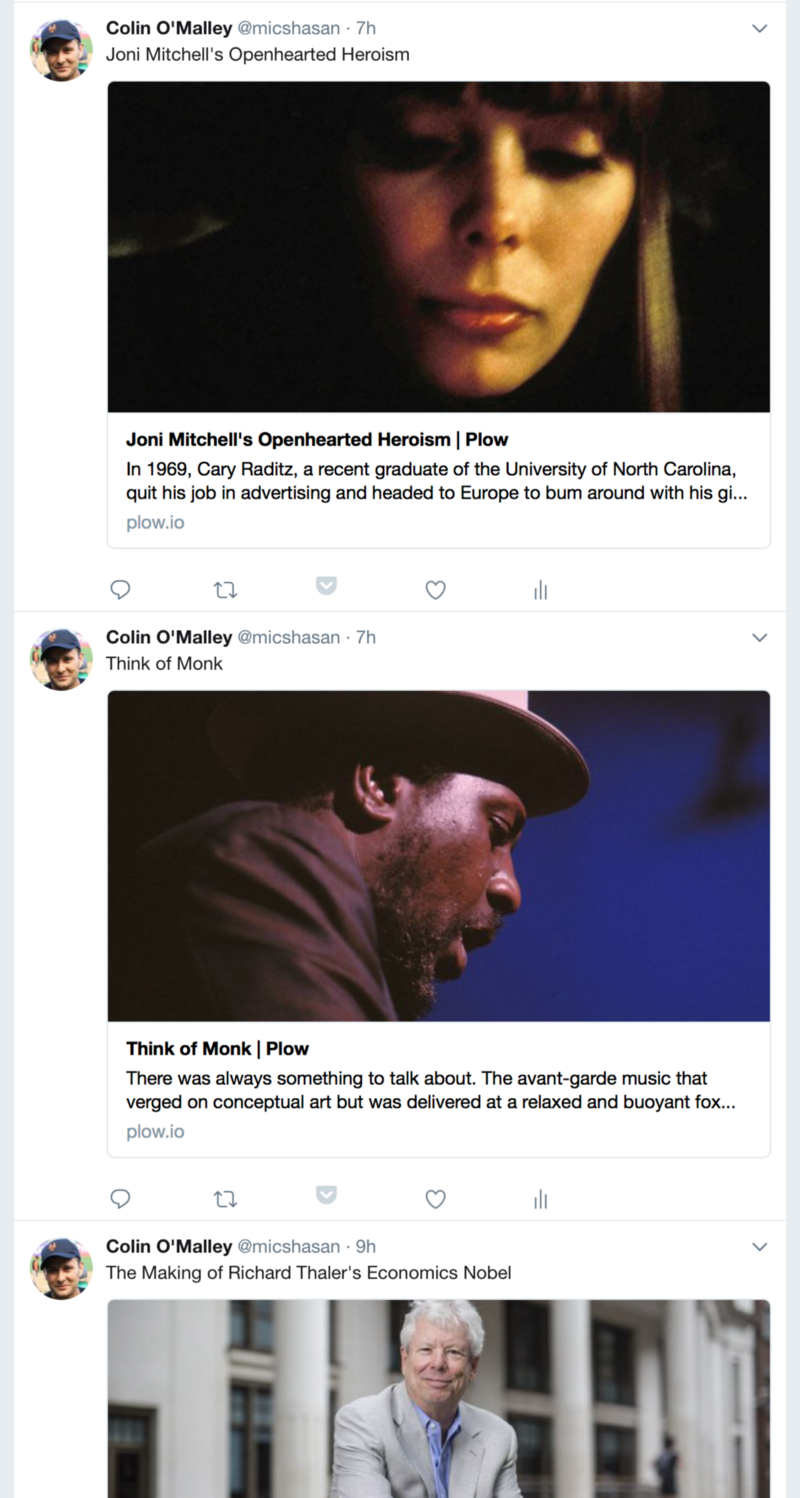Click Colin O'Malley's profile avatar
This screenshot has height=1498, width=800.
point(60,49)
